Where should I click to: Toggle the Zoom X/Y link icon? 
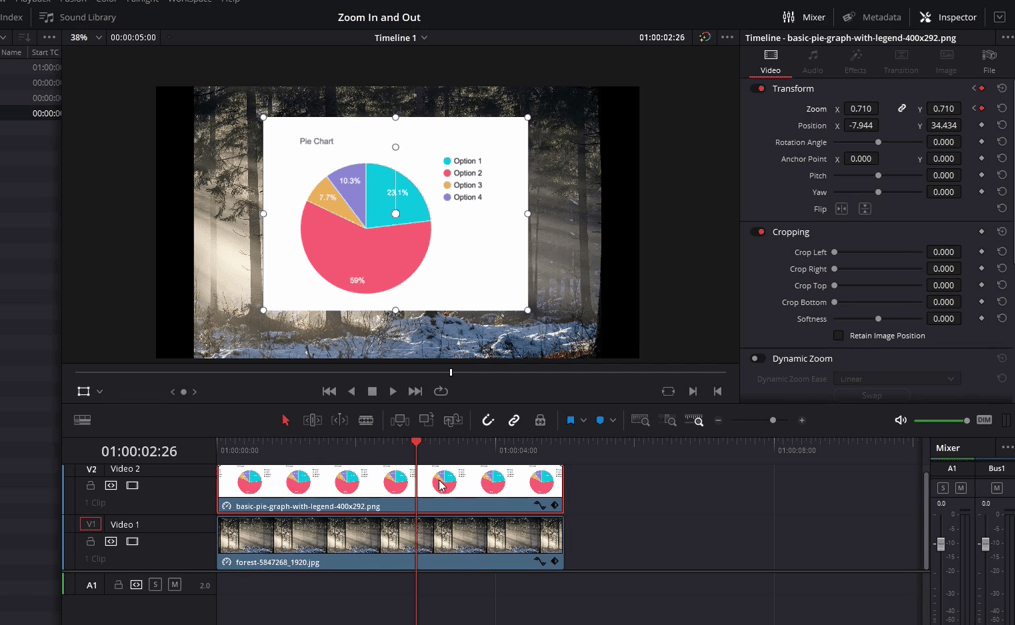pyautogui.click(x=902, y=108)
